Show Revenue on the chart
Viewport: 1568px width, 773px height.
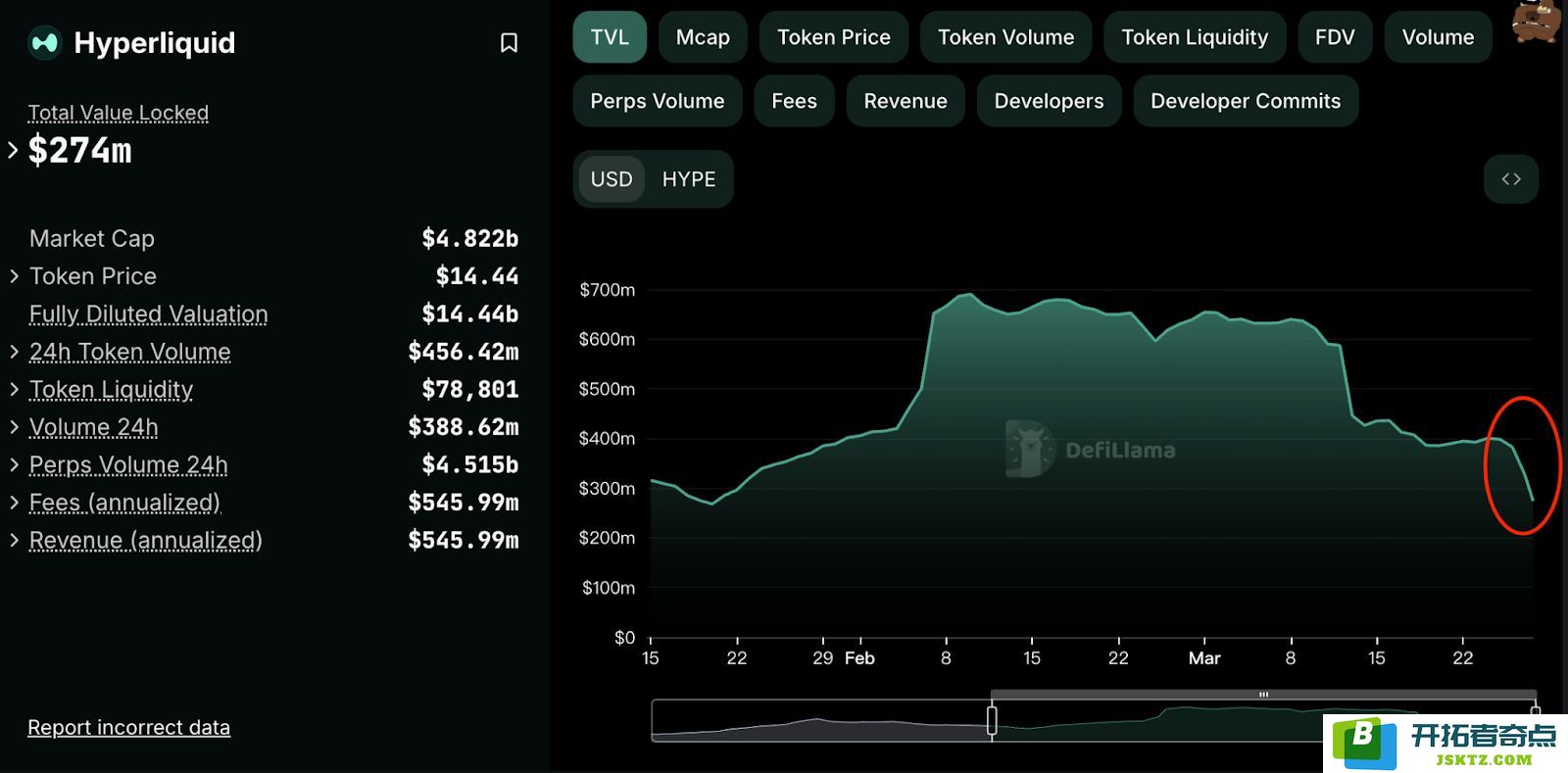906,101
